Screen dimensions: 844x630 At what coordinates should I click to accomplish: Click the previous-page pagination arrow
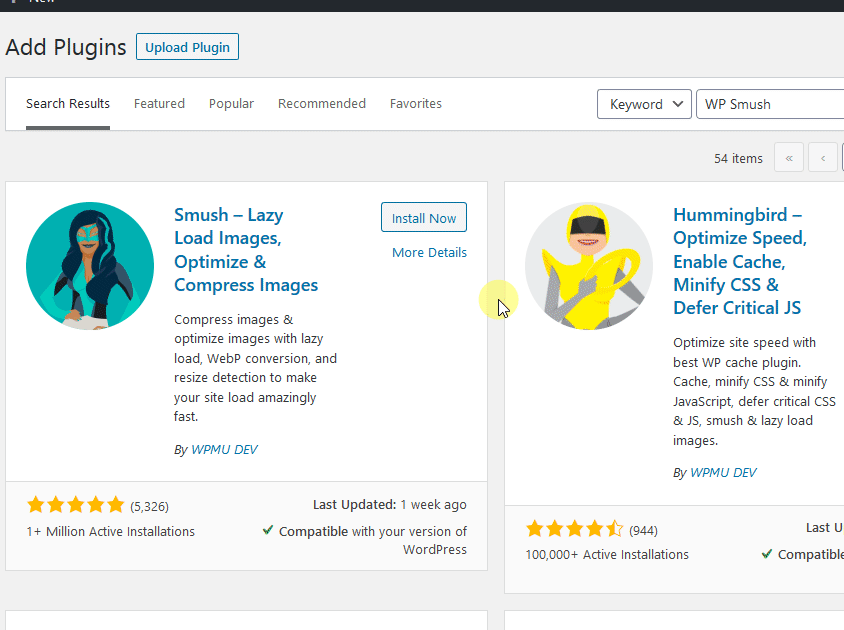(822, 157)
